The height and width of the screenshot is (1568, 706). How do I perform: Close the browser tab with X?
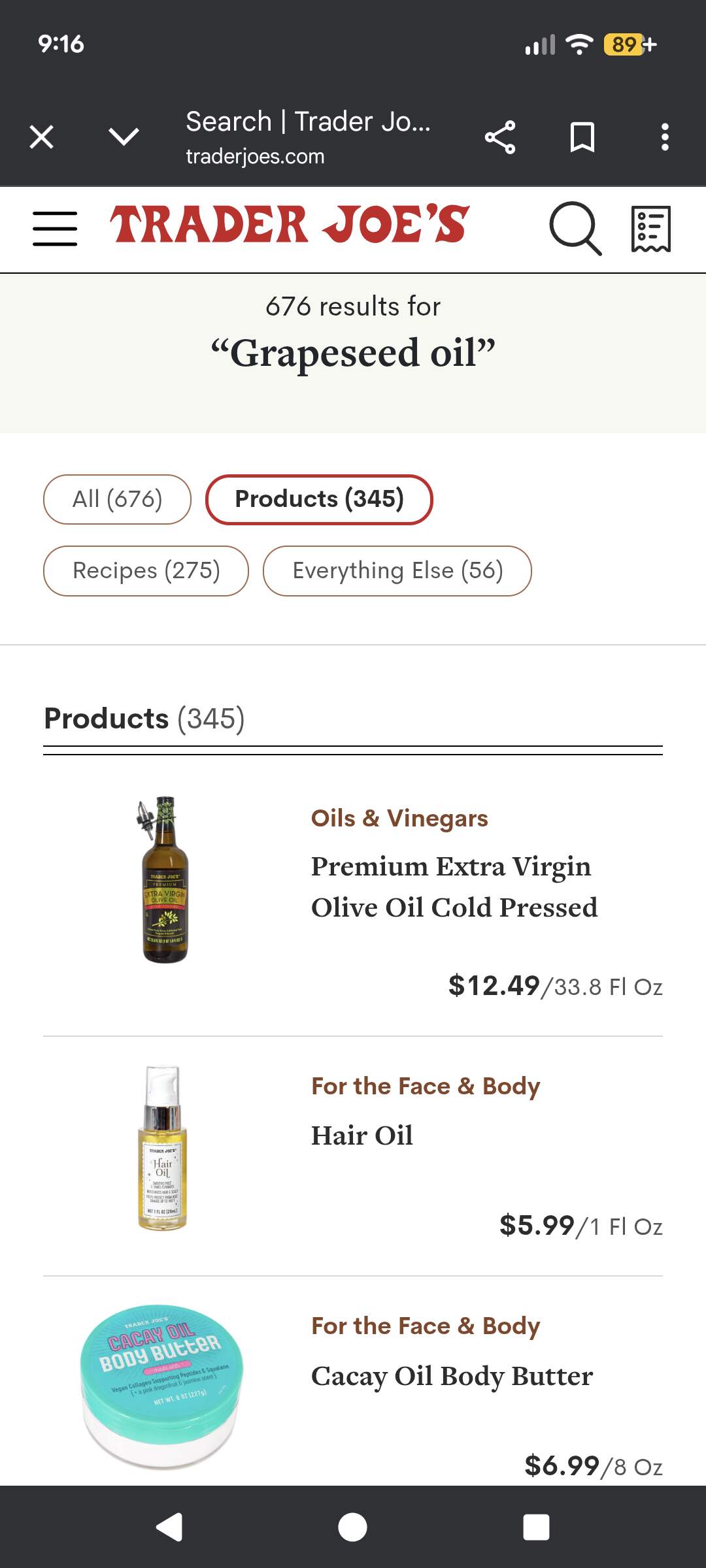(42, 137)
